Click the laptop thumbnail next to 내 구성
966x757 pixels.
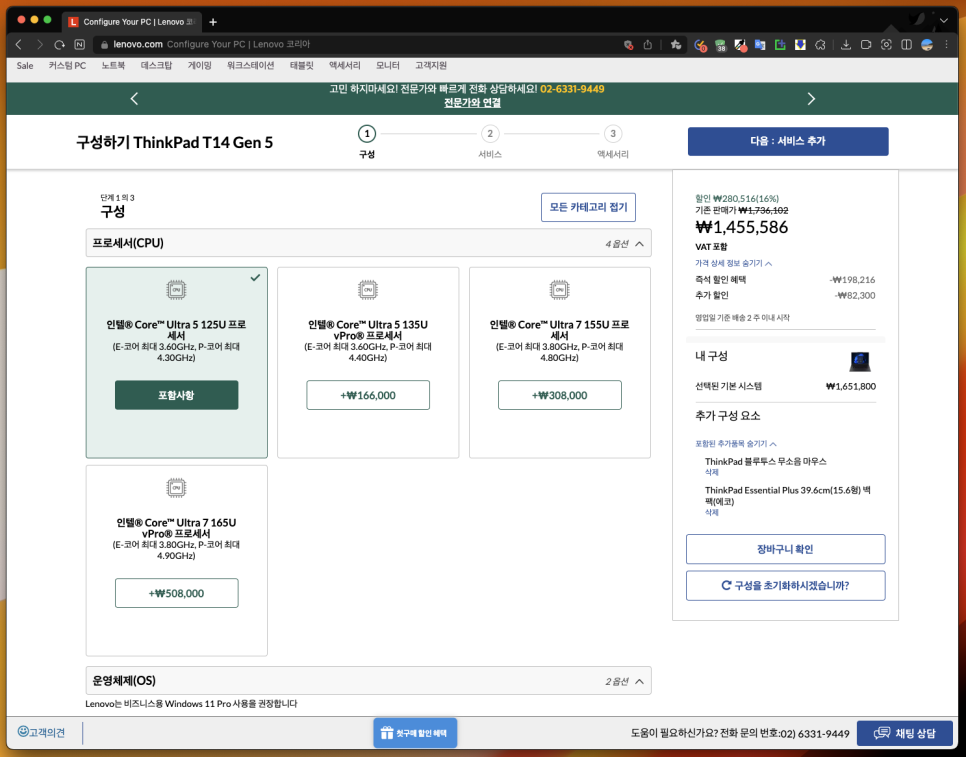tap(859, 361)
